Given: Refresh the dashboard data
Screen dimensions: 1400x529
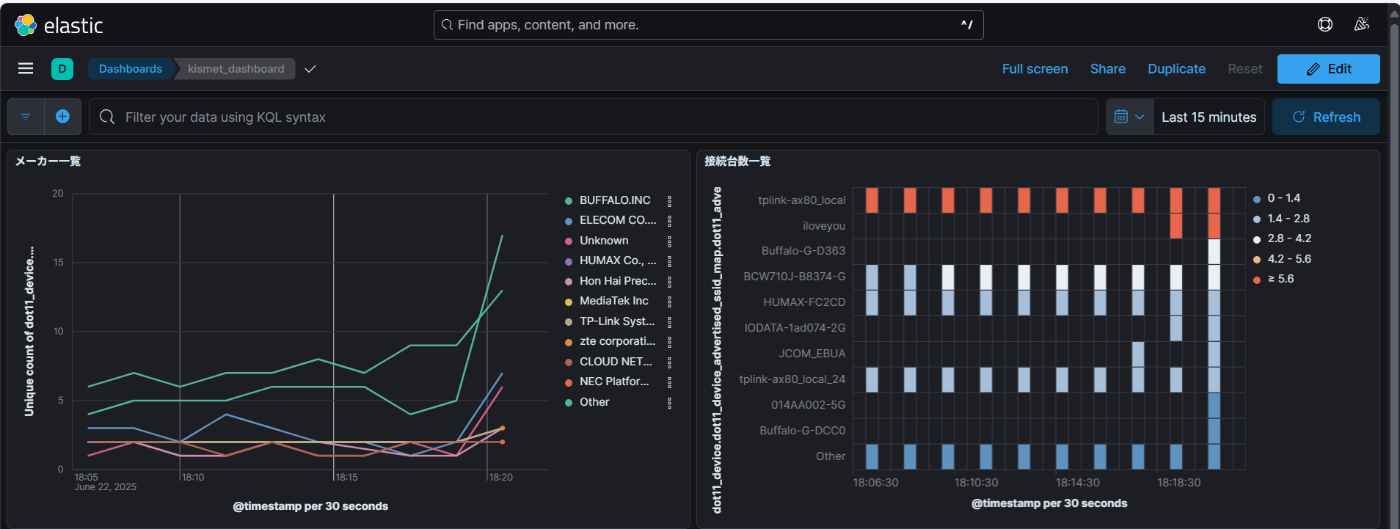Looking at the screenshot, I should [x=1326, y=117].
